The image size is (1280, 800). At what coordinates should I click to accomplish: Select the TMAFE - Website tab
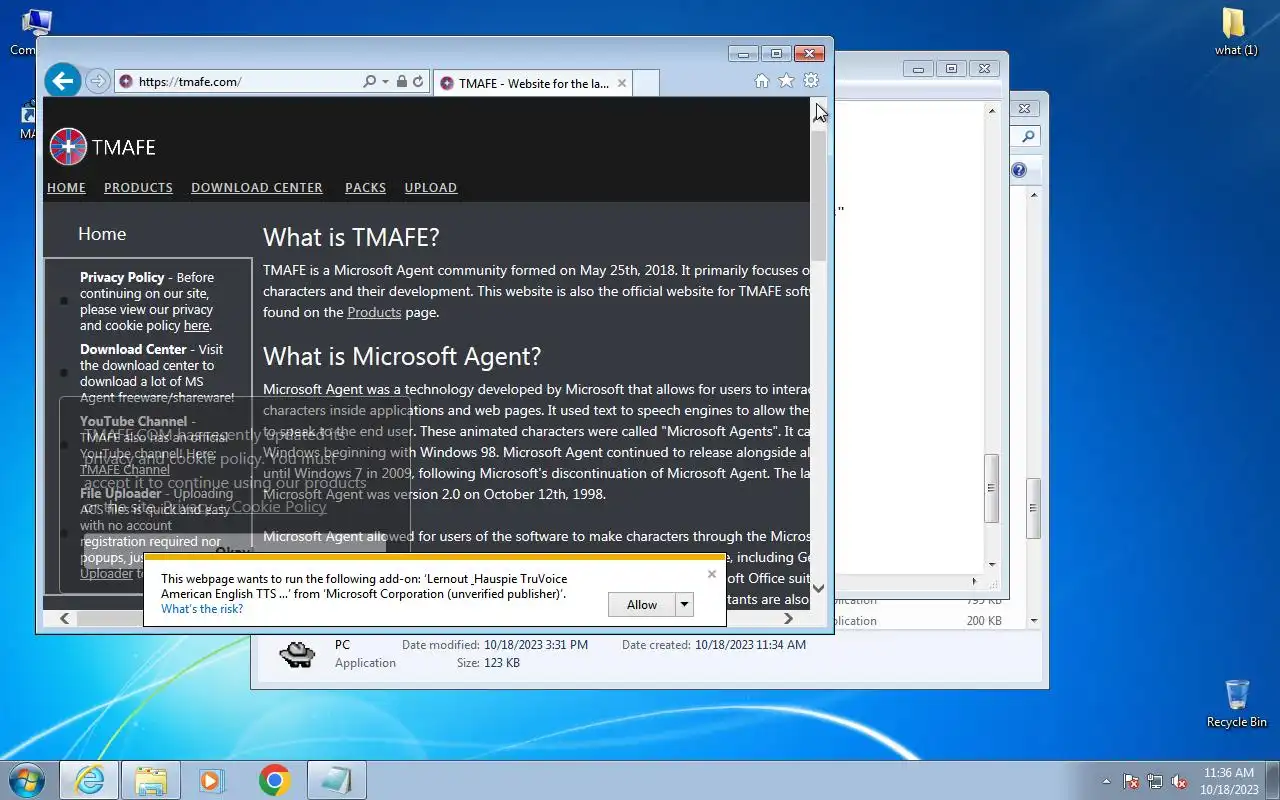pyautogui.click(x=533, y=83)
